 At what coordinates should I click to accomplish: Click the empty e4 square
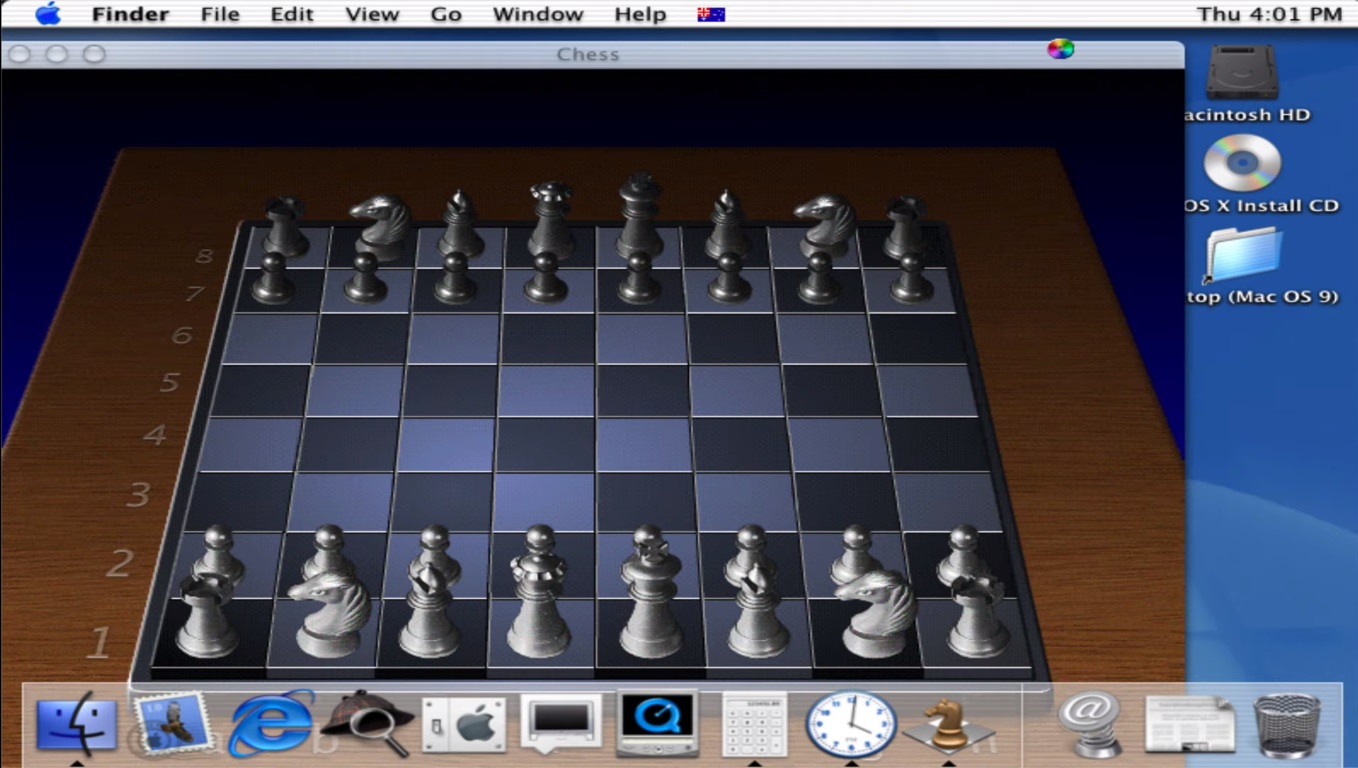click(x=645, y=444)
